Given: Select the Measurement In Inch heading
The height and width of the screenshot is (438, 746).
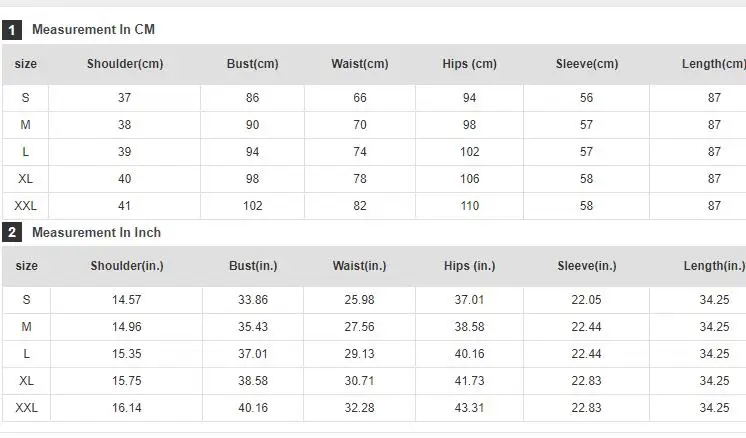Looking at the screenshot, I should (x=96, y=233).
